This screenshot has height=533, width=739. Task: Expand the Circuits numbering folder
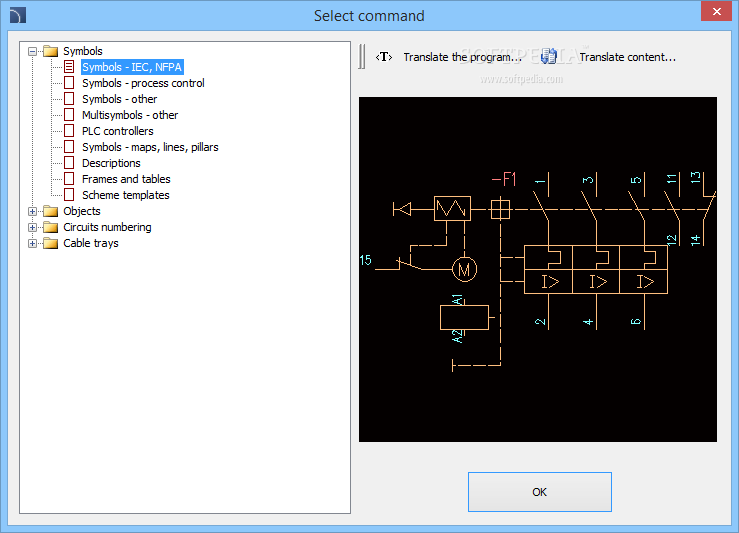pos(32,228)
